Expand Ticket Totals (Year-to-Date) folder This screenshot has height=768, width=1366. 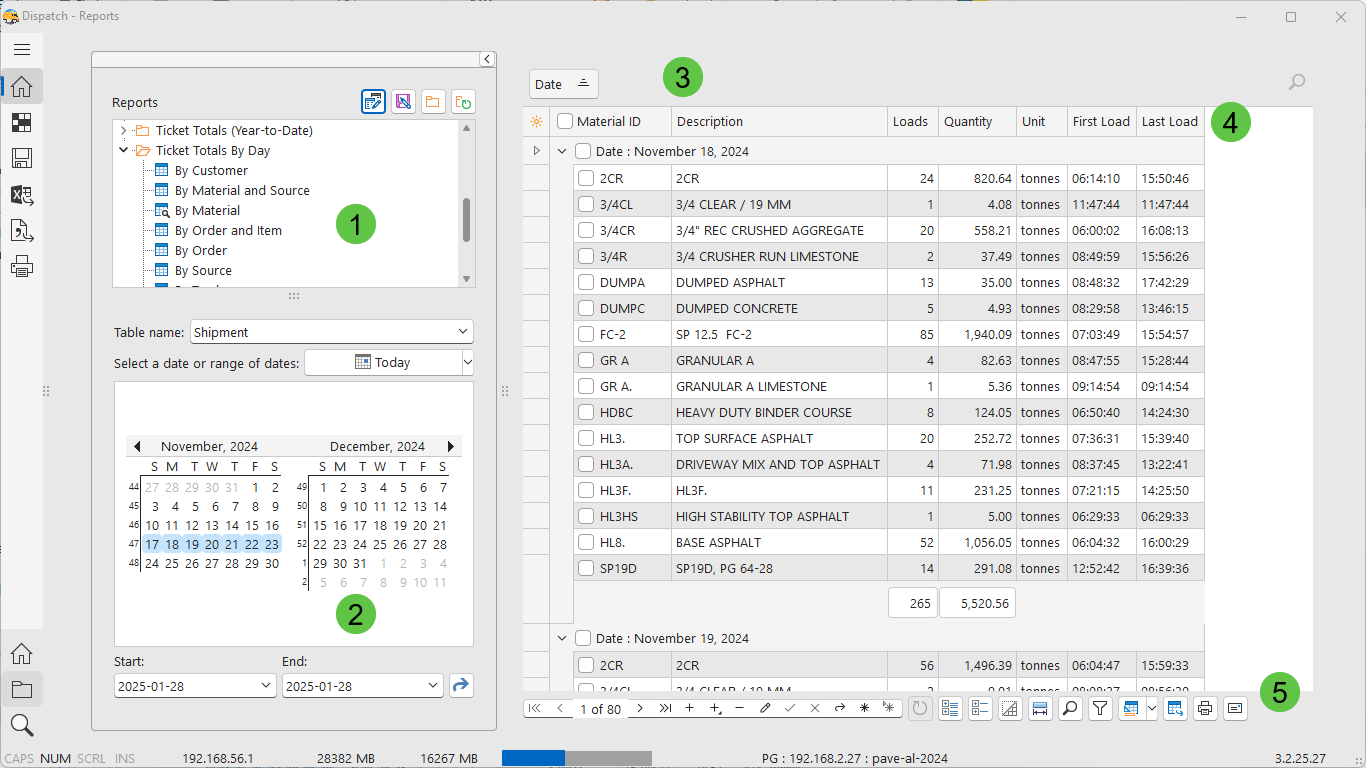124,131
